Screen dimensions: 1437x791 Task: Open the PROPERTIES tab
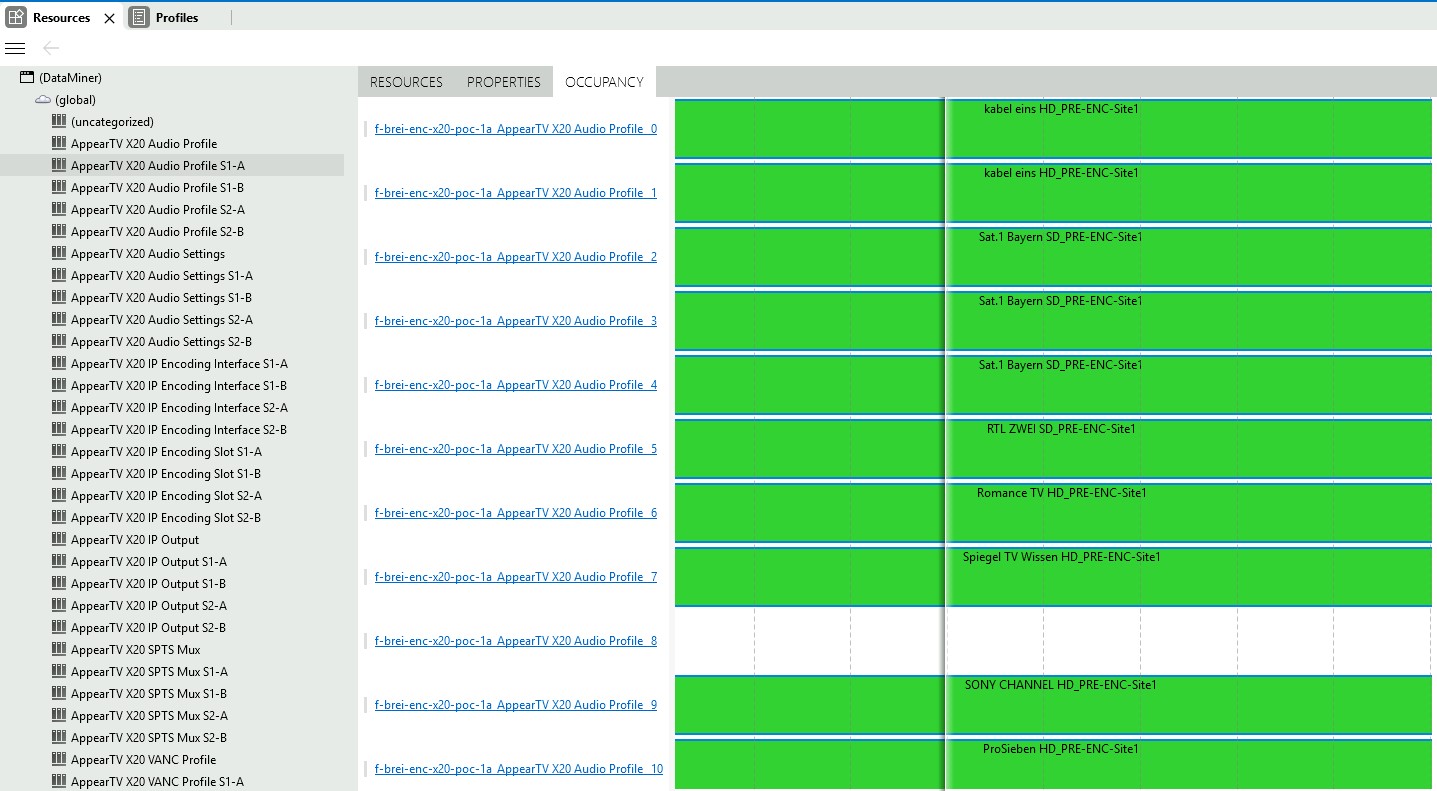[x=503, y=82]
